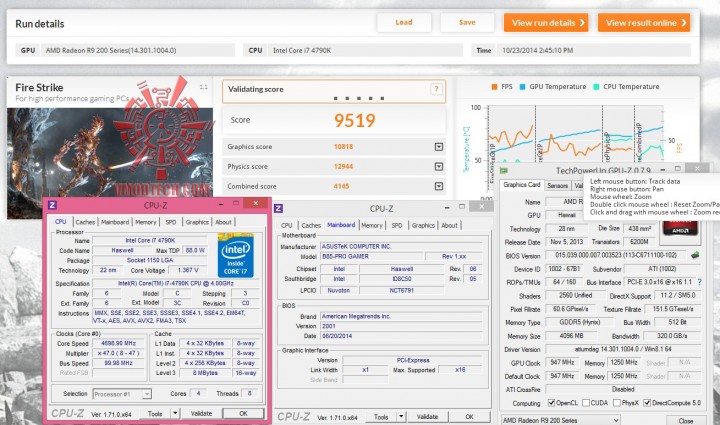This screenshot has height=425, width=720.
Task: Expand the Physics score details
Action: [439, 167]
